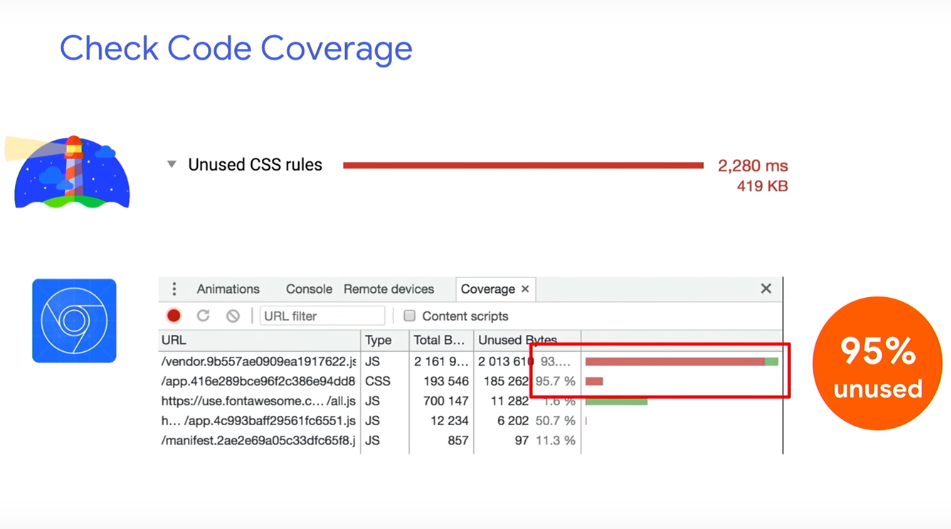
Task: Switch to the Console tab
Action: tap(309, 289)
